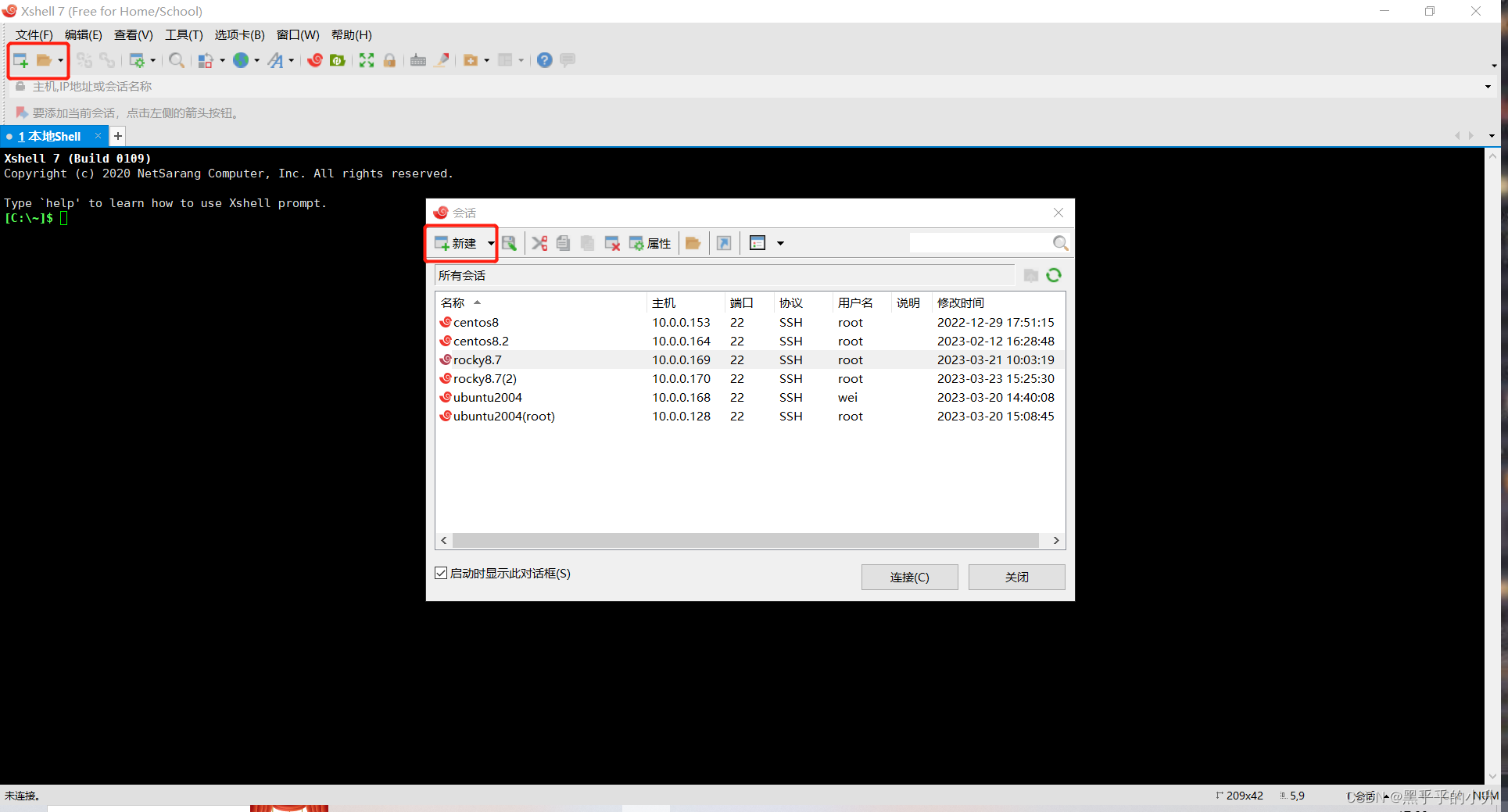Select the rocky8.7(2) session row
The width and height of the screenshot is (1508, 812).
coord(750,378)
